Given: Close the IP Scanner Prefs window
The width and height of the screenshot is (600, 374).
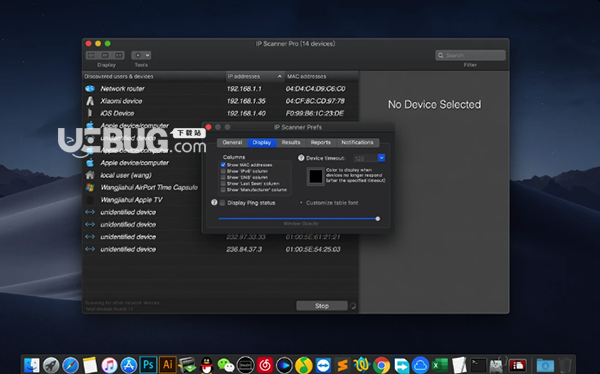Looking at the screenshot, I should (x=209, y=127).
